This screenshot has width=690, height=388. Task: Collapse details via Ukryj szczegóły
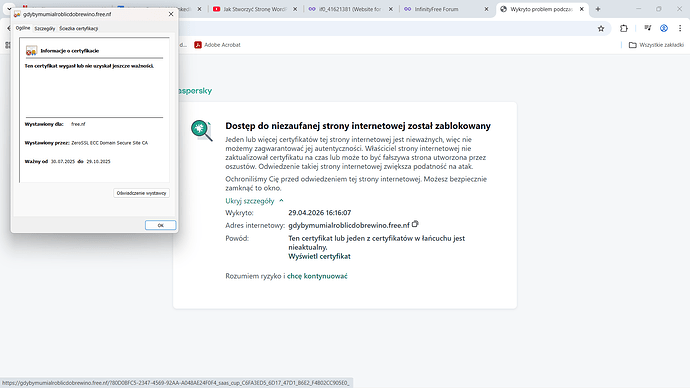254,201
